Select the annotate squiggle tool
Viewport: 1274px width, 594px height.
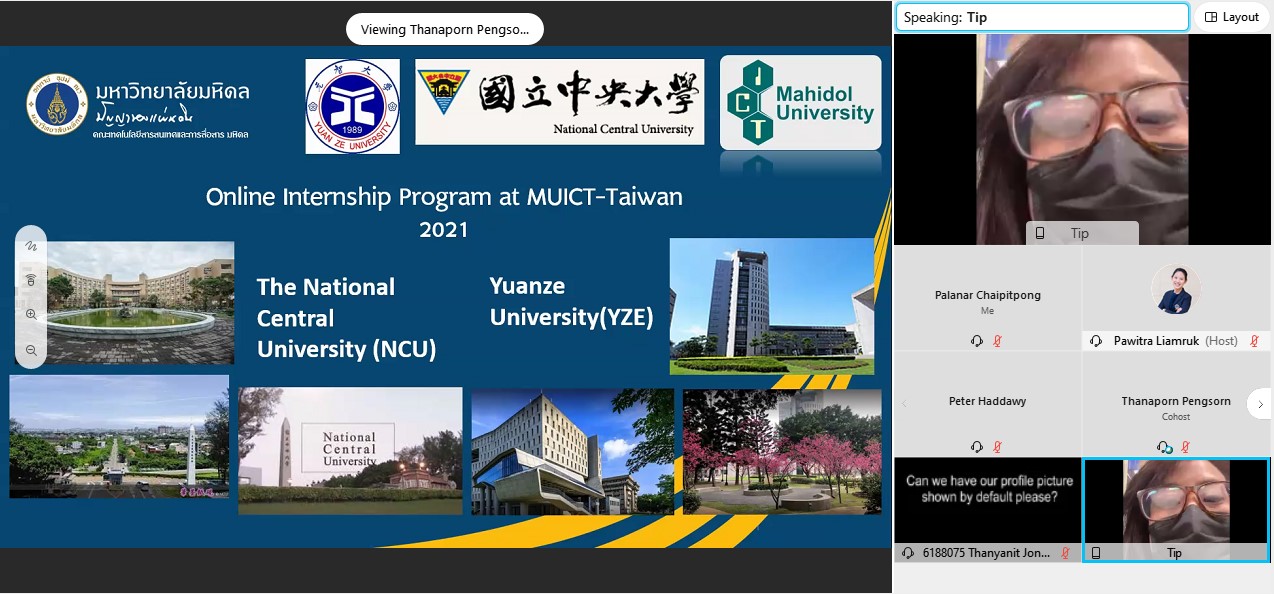pos(31,246)
